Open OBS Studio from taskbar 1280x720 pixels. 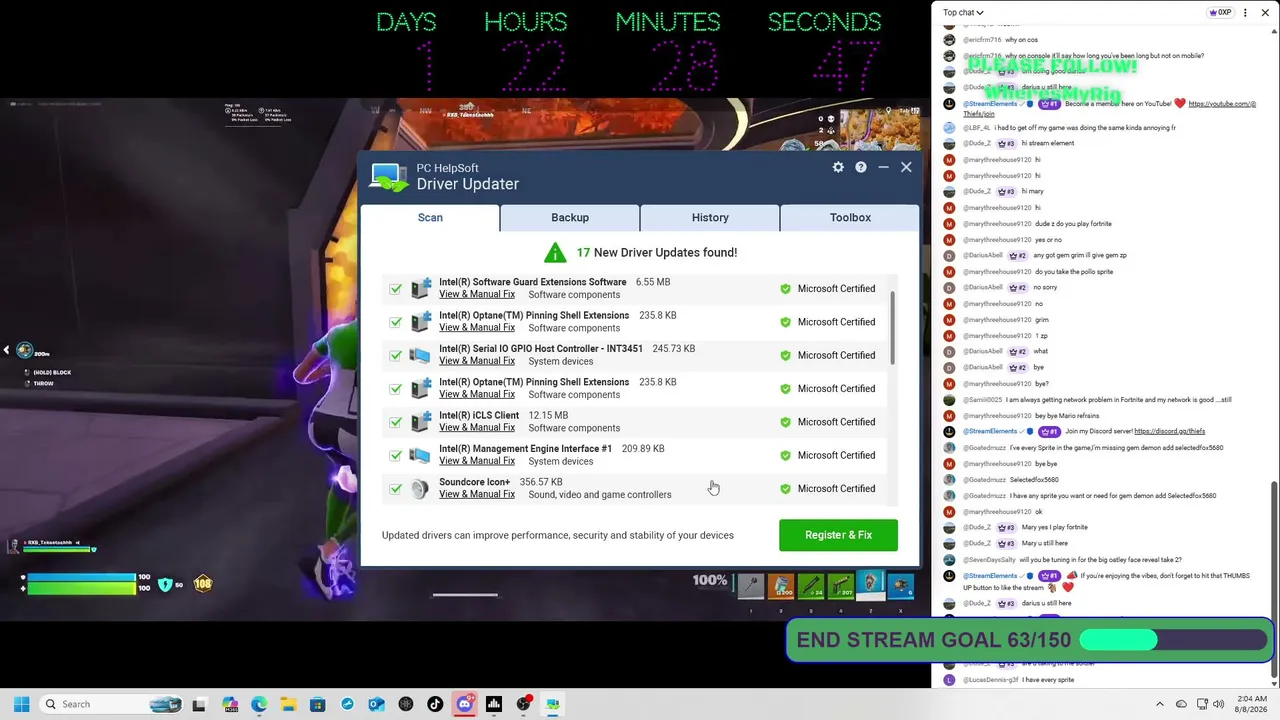(523, 704)
